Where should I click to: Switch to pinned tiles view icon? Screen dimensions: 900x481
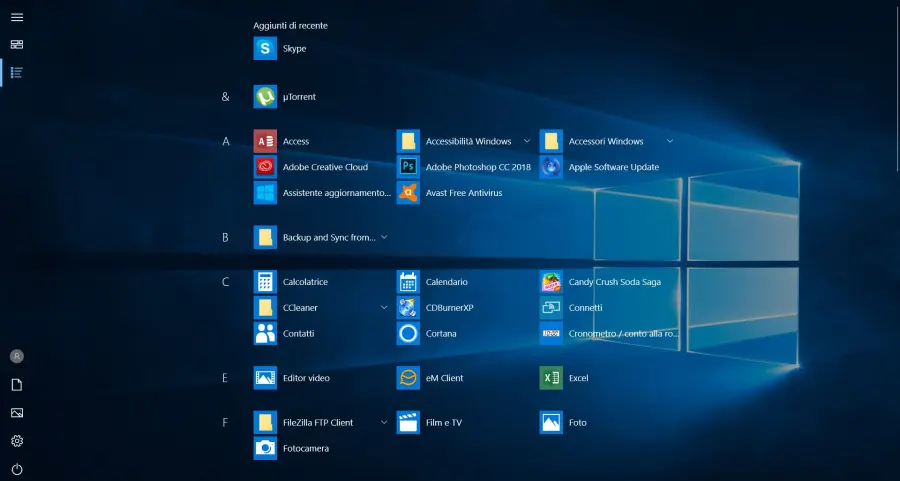(x=17, y=44)
